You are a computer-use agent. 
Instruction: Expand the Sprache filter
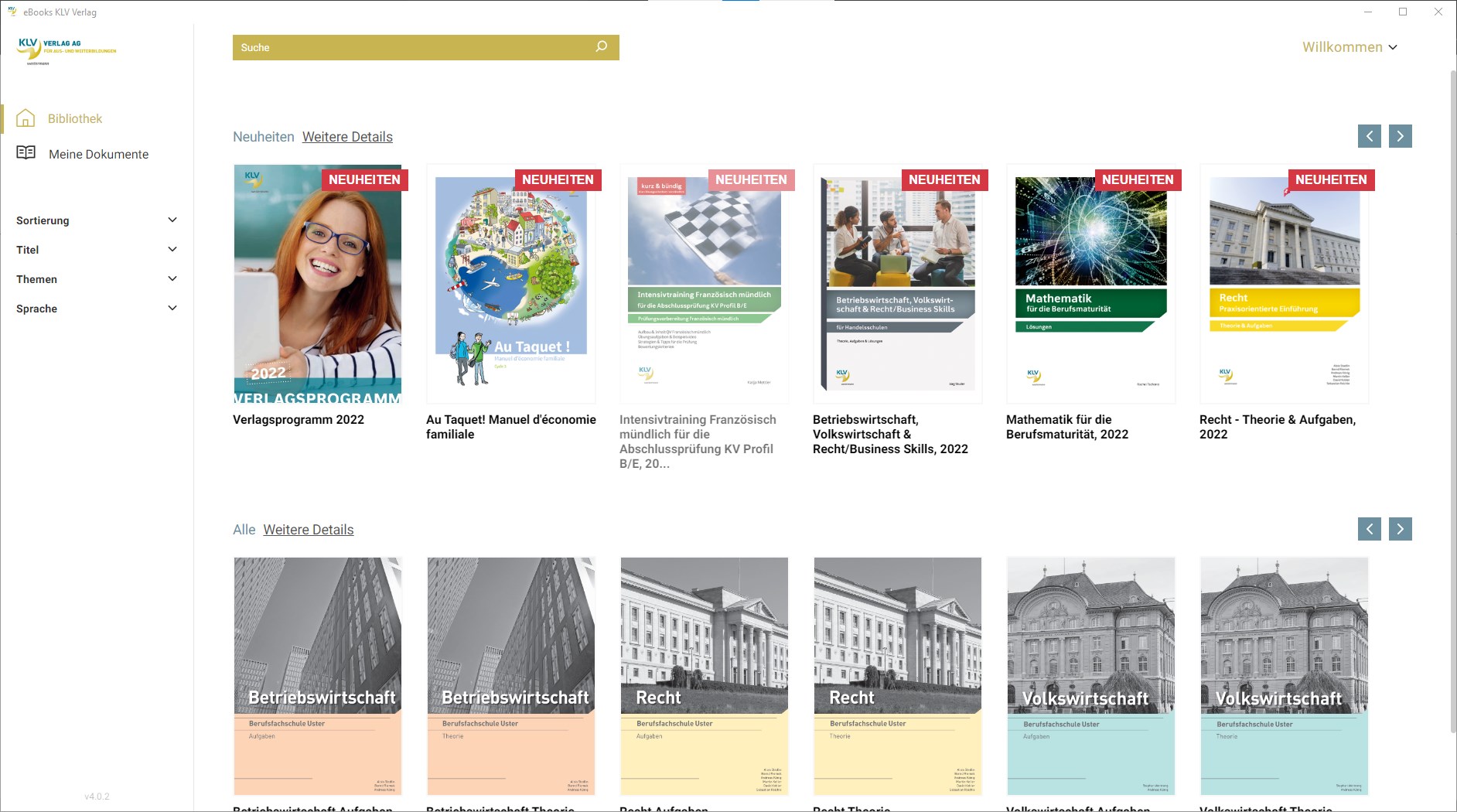97,309
